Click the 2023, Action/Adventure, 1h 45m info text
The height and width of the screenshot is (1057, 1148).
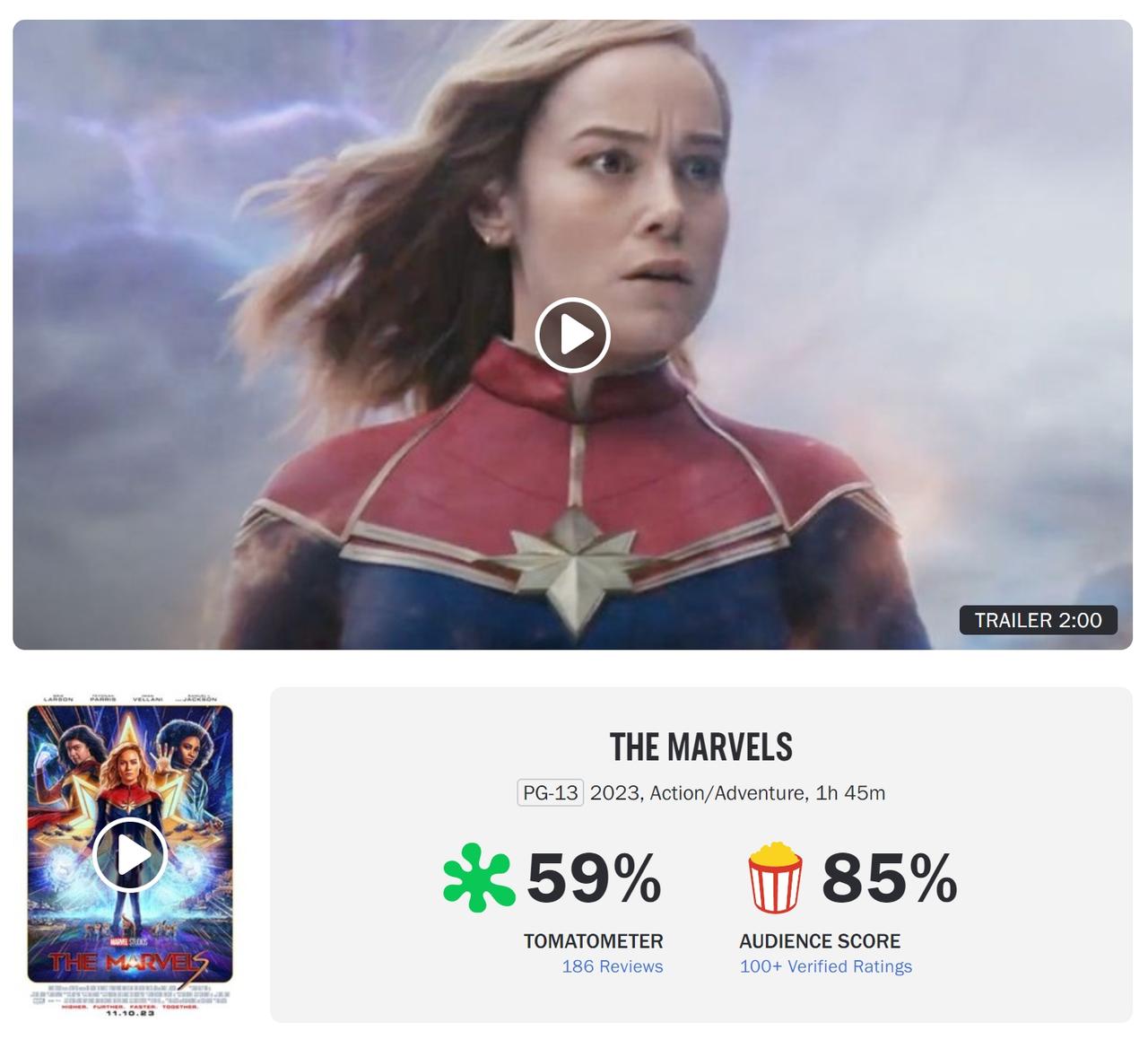[737, 793]
